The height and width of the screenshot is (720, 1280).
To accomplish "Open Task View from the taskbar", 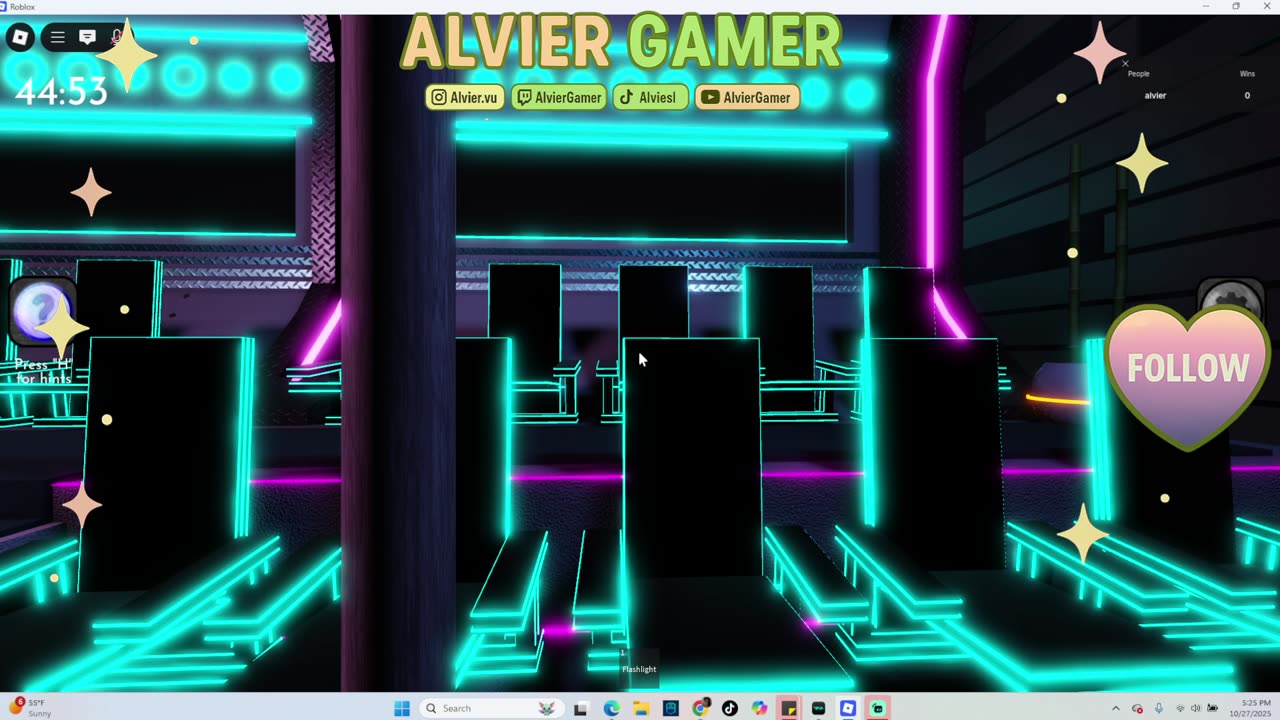I will tap(580, 708).
